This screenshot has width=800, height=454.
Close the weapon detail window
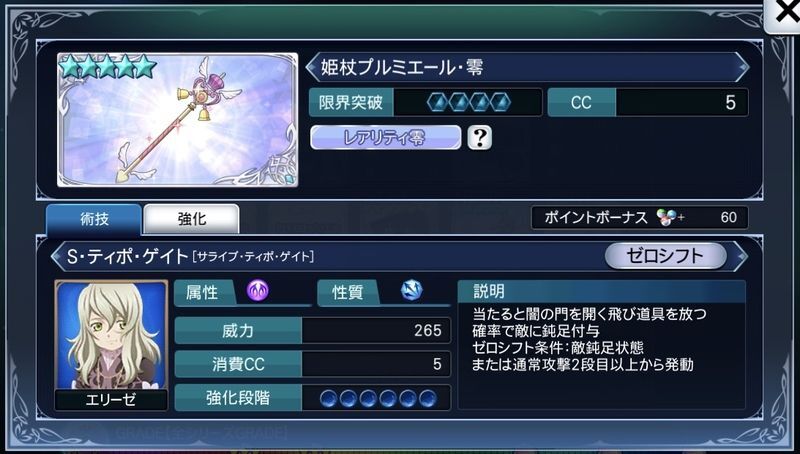click(x=783, y=14)
